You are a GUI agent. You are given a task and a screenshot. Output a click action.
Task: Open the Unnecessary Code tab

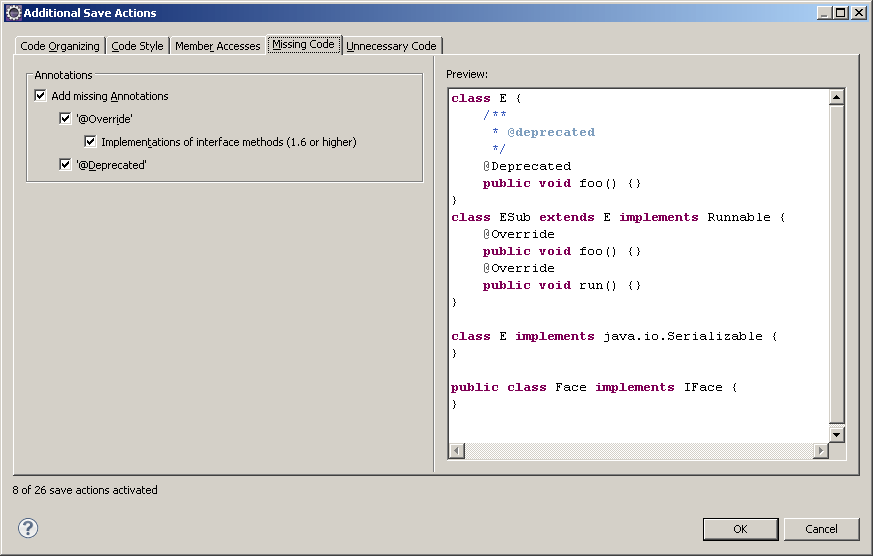click(391, 46)
